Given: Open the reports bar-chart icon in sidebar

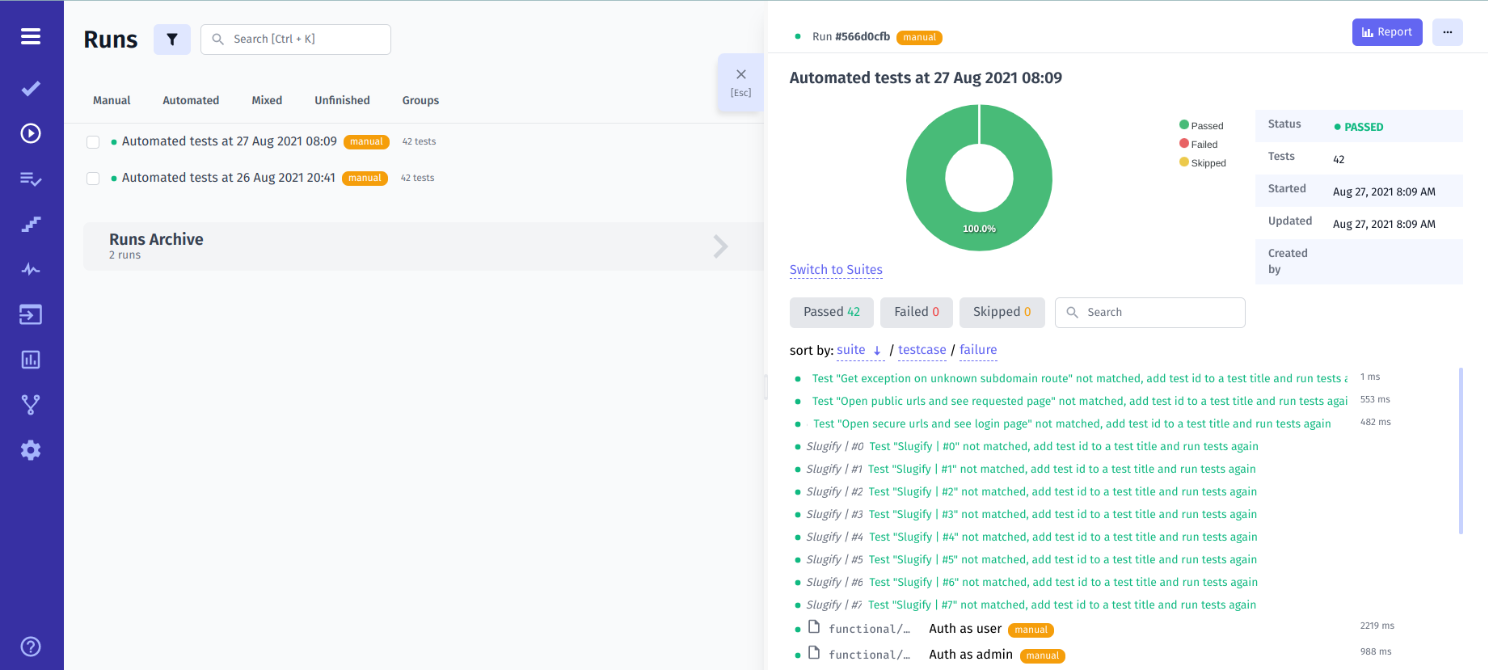Looking at the screenshot, I should click(30, 358).
